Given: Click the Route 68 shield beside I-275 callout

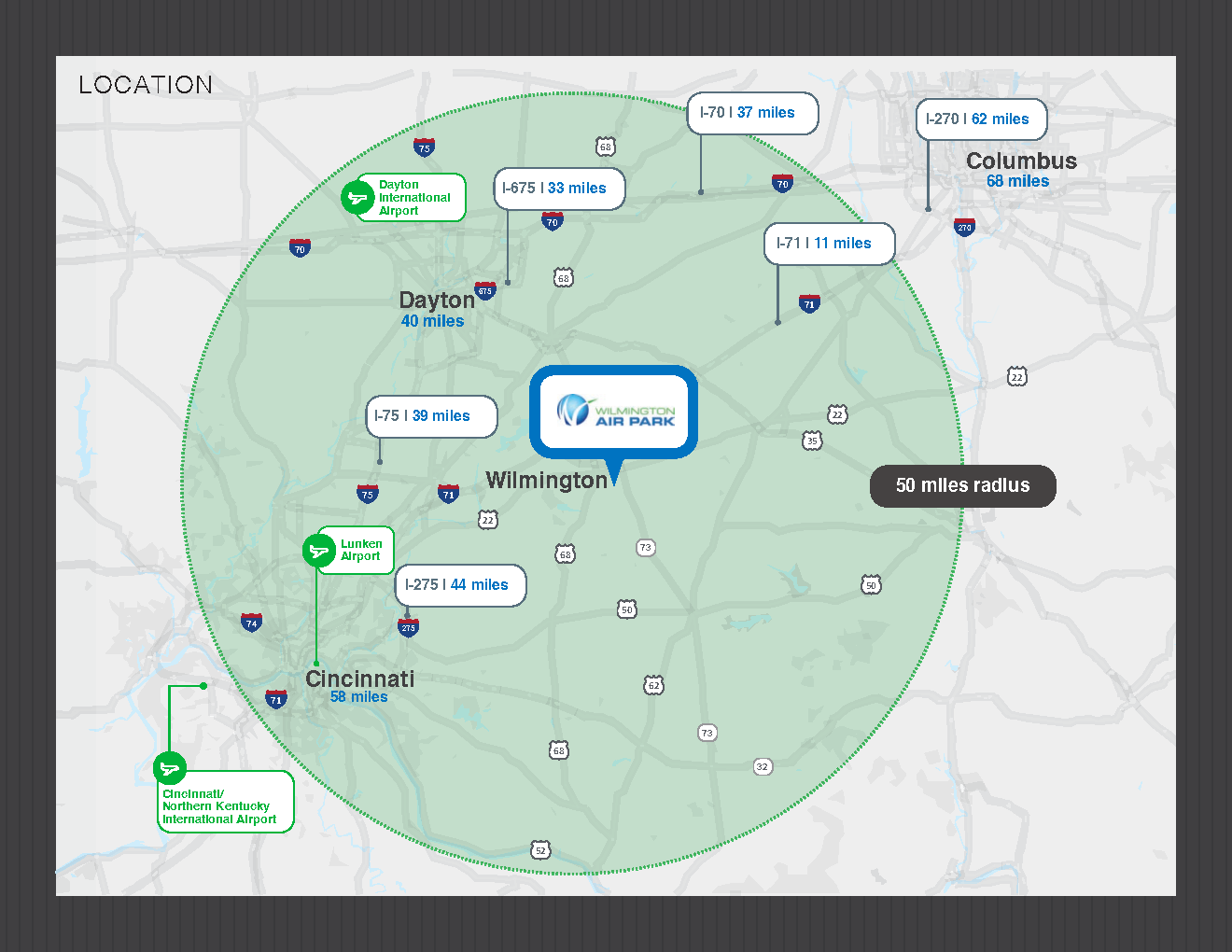Looking at the screenshot, I should pyautogui.click(x=565, y=554).
